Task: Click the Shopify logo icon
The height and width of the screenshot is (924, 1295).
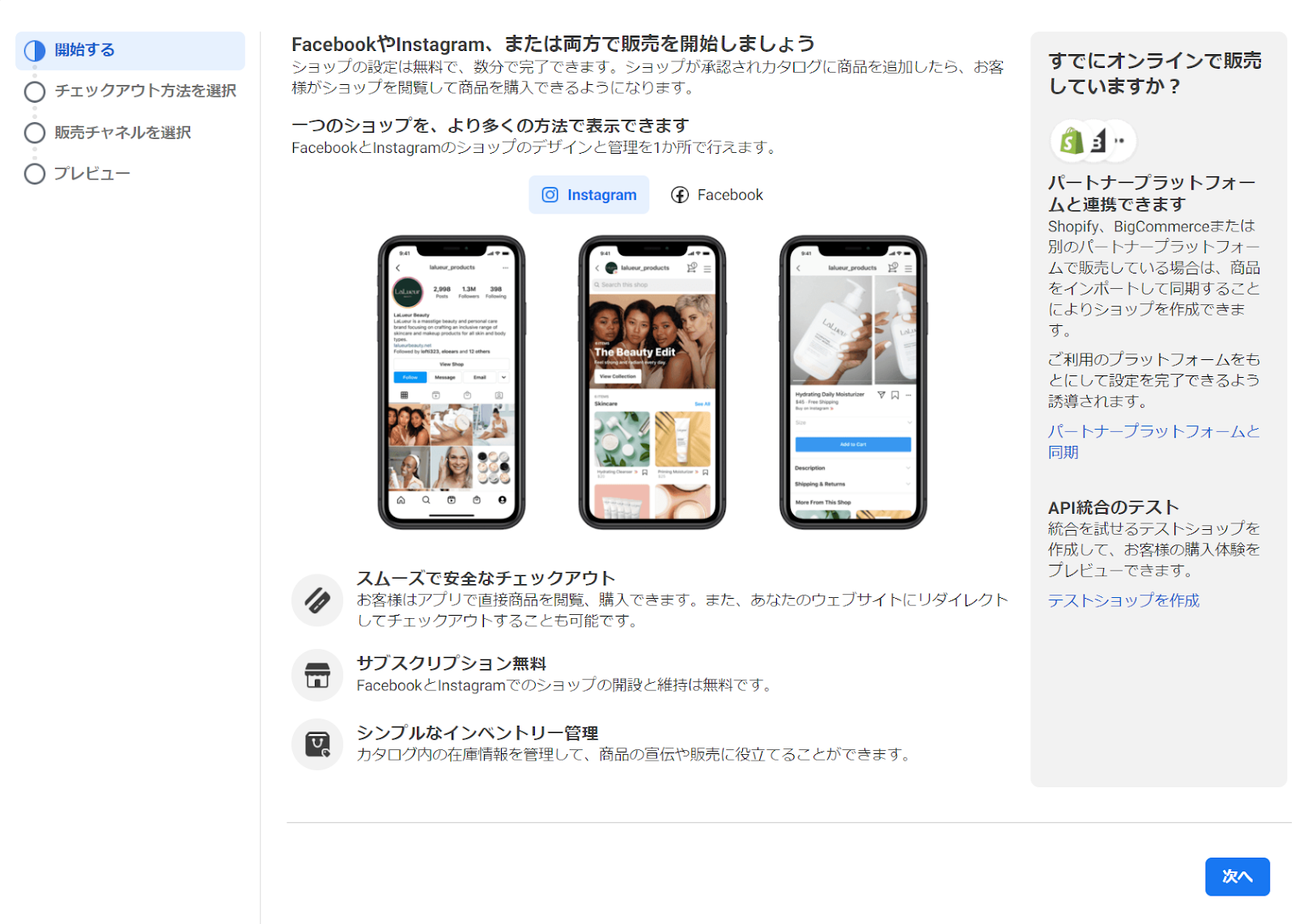Action: pyautogui.click(x=1071, y=141)
